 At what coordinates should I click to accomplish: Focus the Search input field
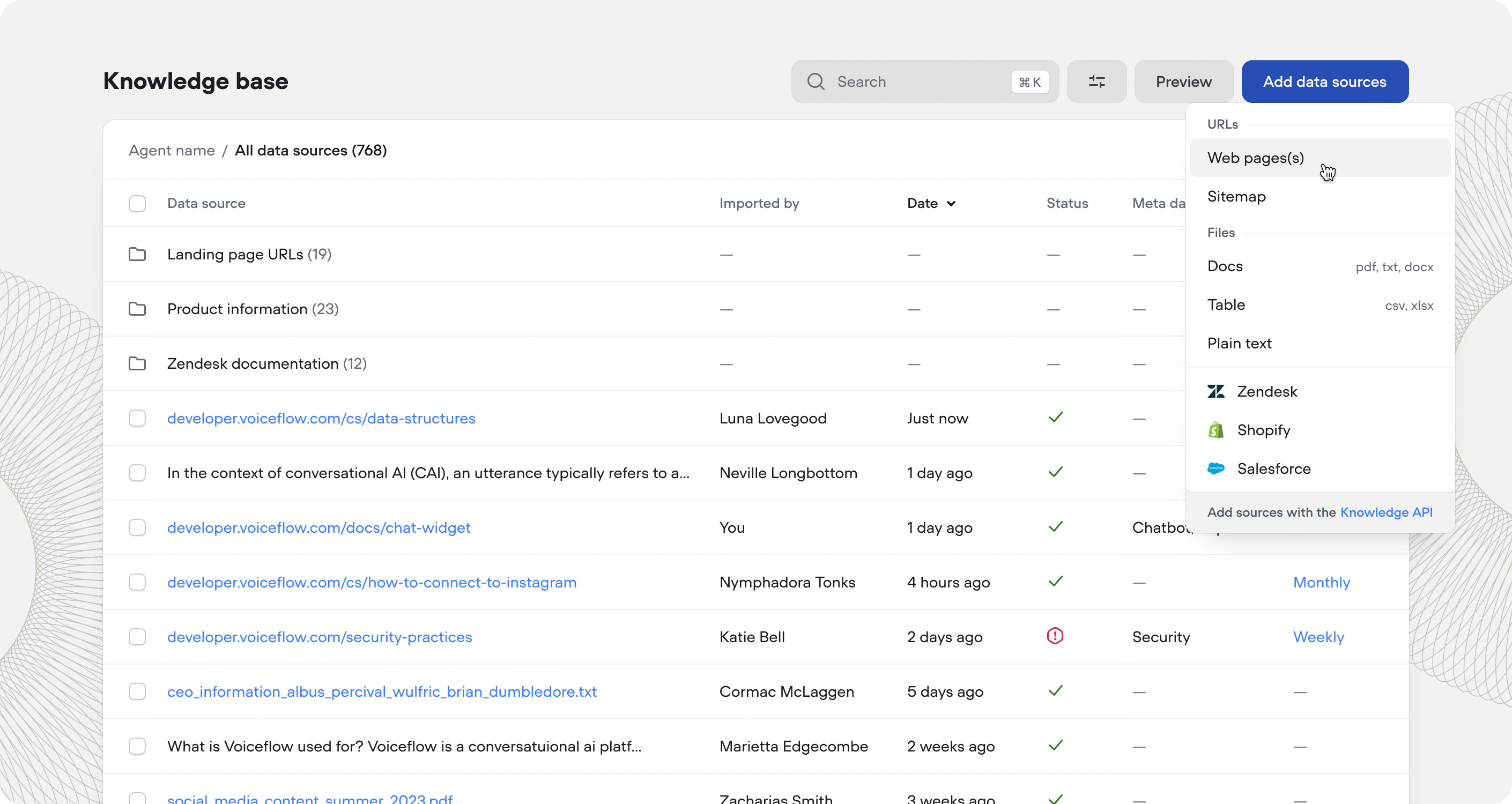[924, 81]
